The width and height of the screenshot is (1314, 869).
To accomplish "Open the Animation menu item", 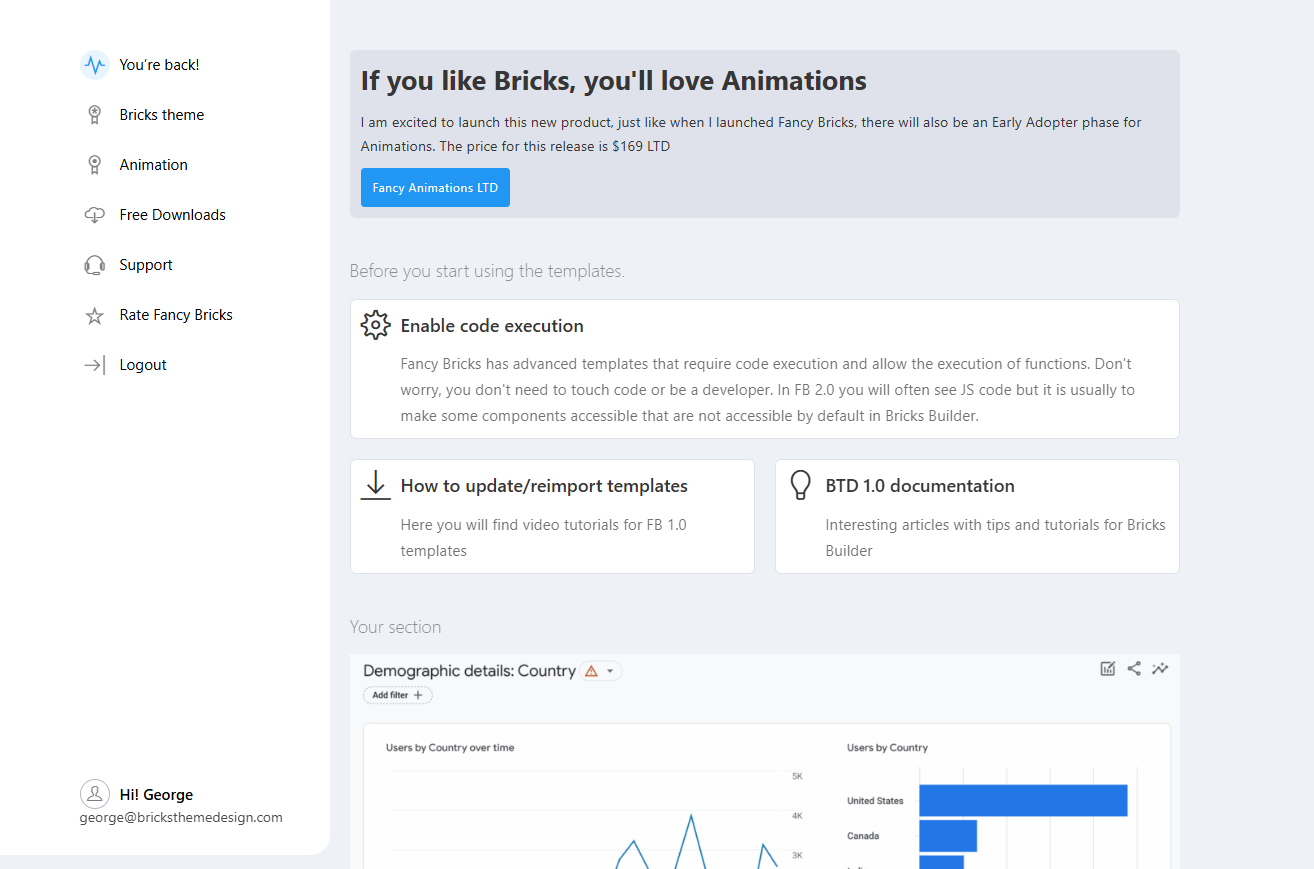I will [153, 165].
